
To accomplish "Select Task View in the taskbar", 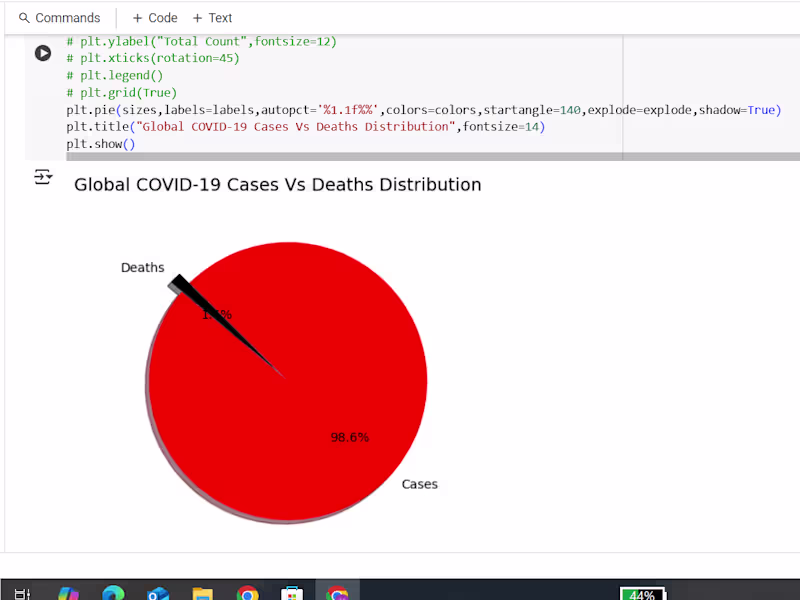I will tap(21, 592).
